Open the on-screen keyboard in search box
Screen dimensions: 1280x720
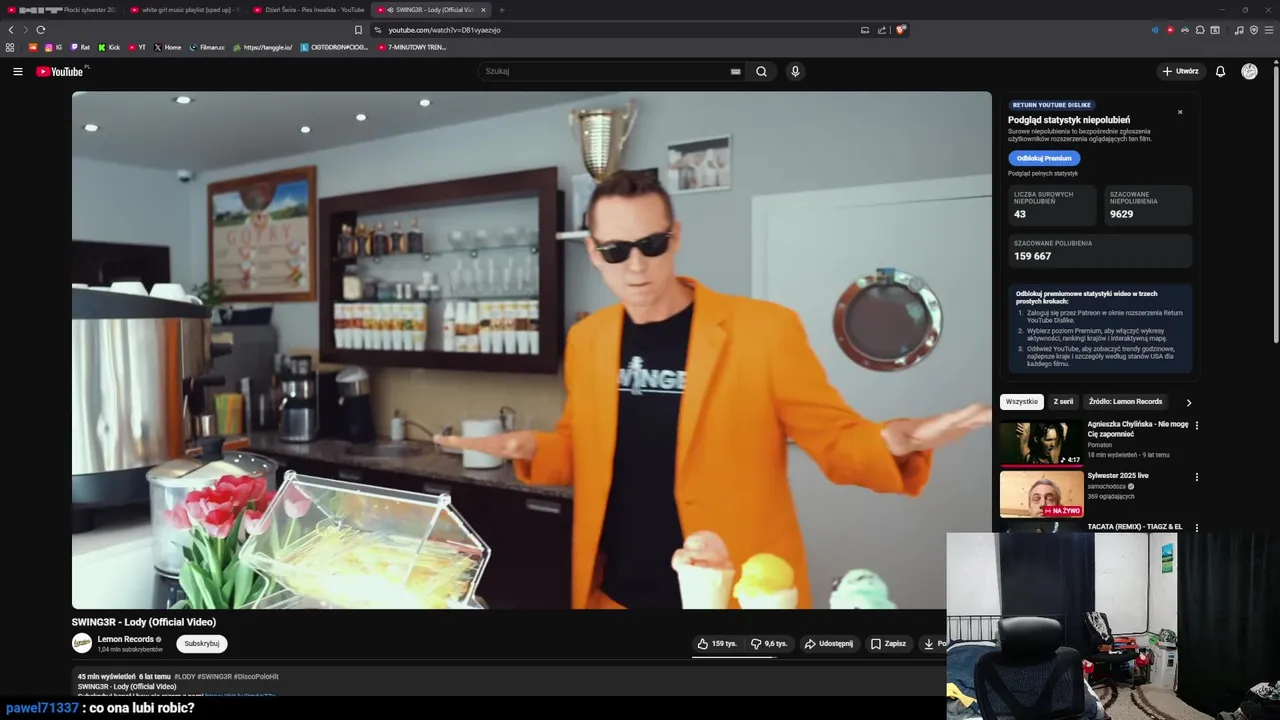tap(735, 72)
